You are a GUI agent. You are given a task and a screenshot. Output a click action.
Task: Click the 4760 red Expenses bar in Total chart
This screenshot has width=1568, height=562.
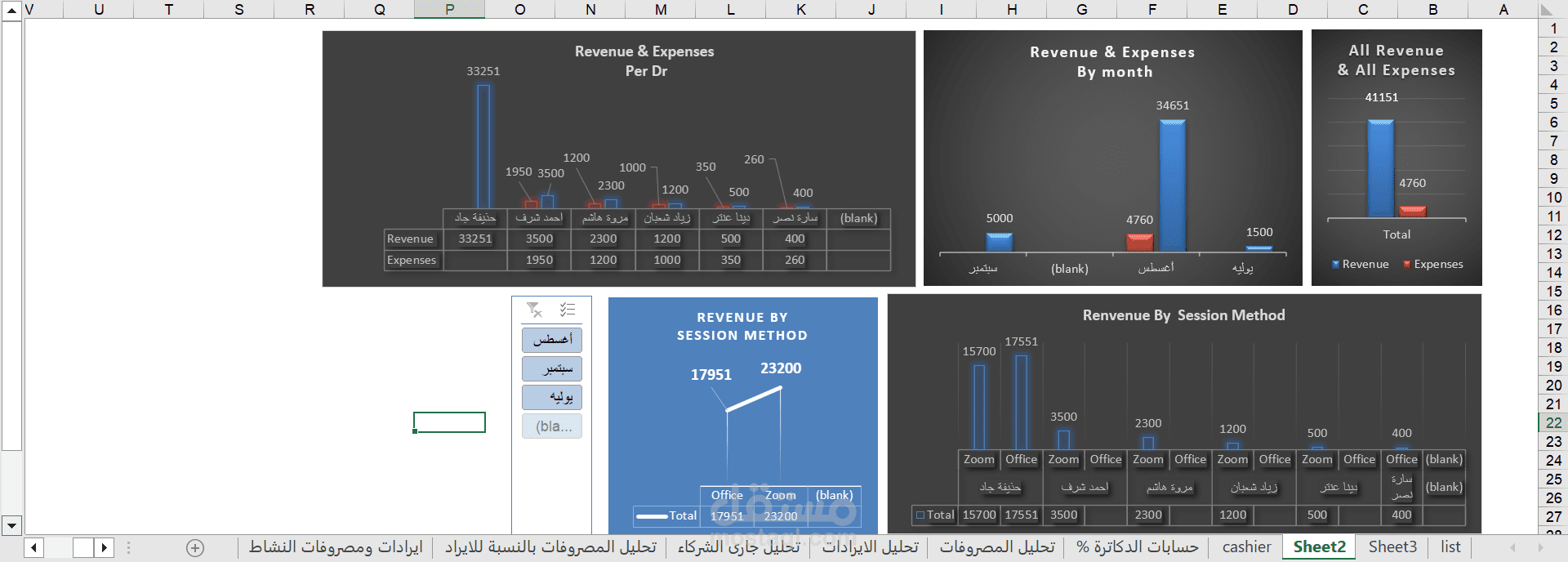tap(1413, 212)
